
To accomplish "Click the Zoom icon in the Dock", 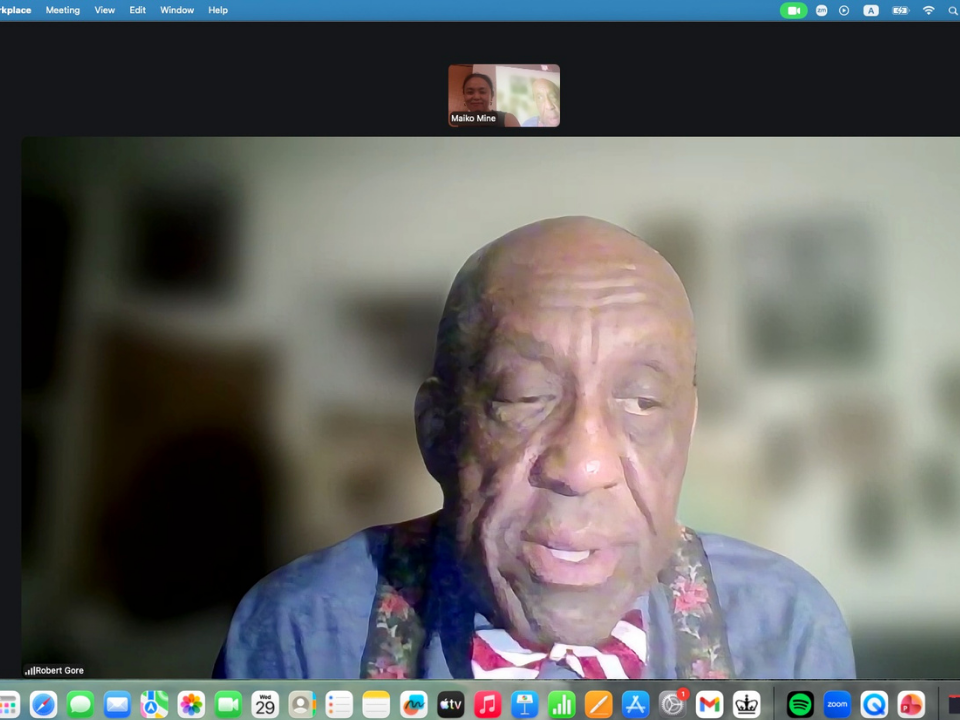I will coord(837,705).
